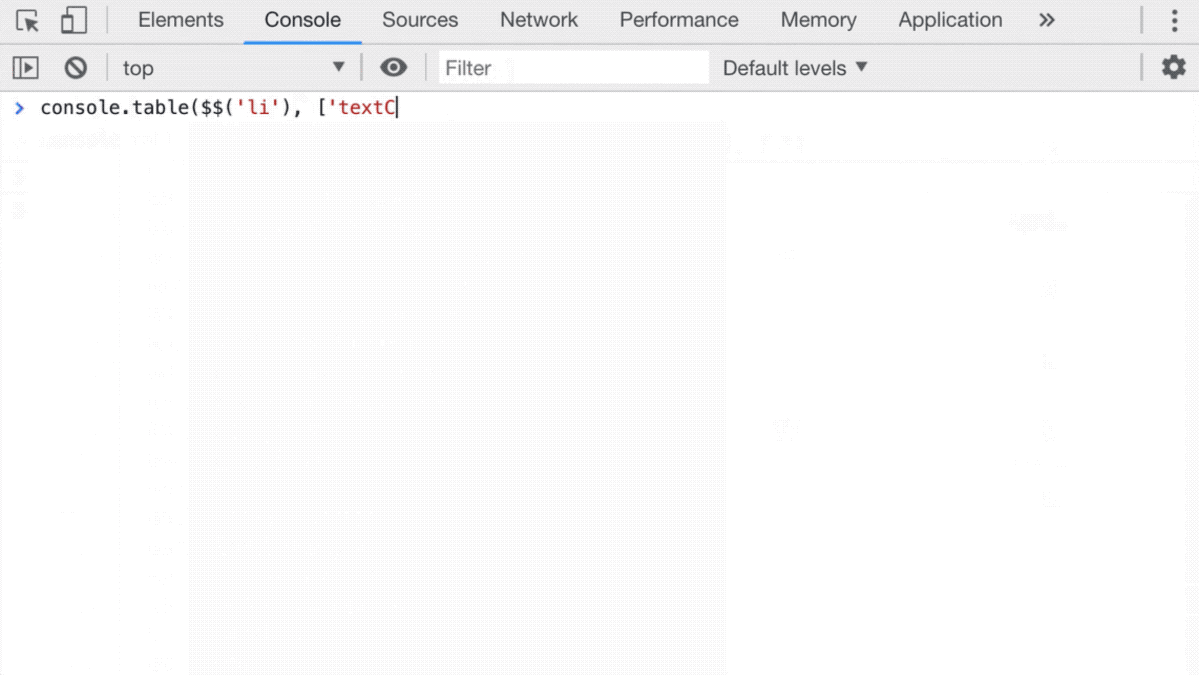Viewport: 1199px width, 675px height.
Task: Create a live expression with the eye icon
Action: [x=394, y=67]
